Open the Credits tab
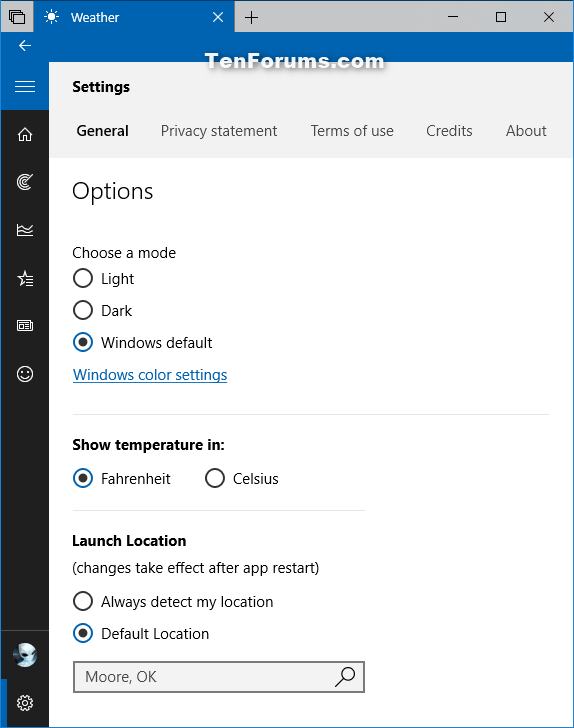 (x=449, y=131)
